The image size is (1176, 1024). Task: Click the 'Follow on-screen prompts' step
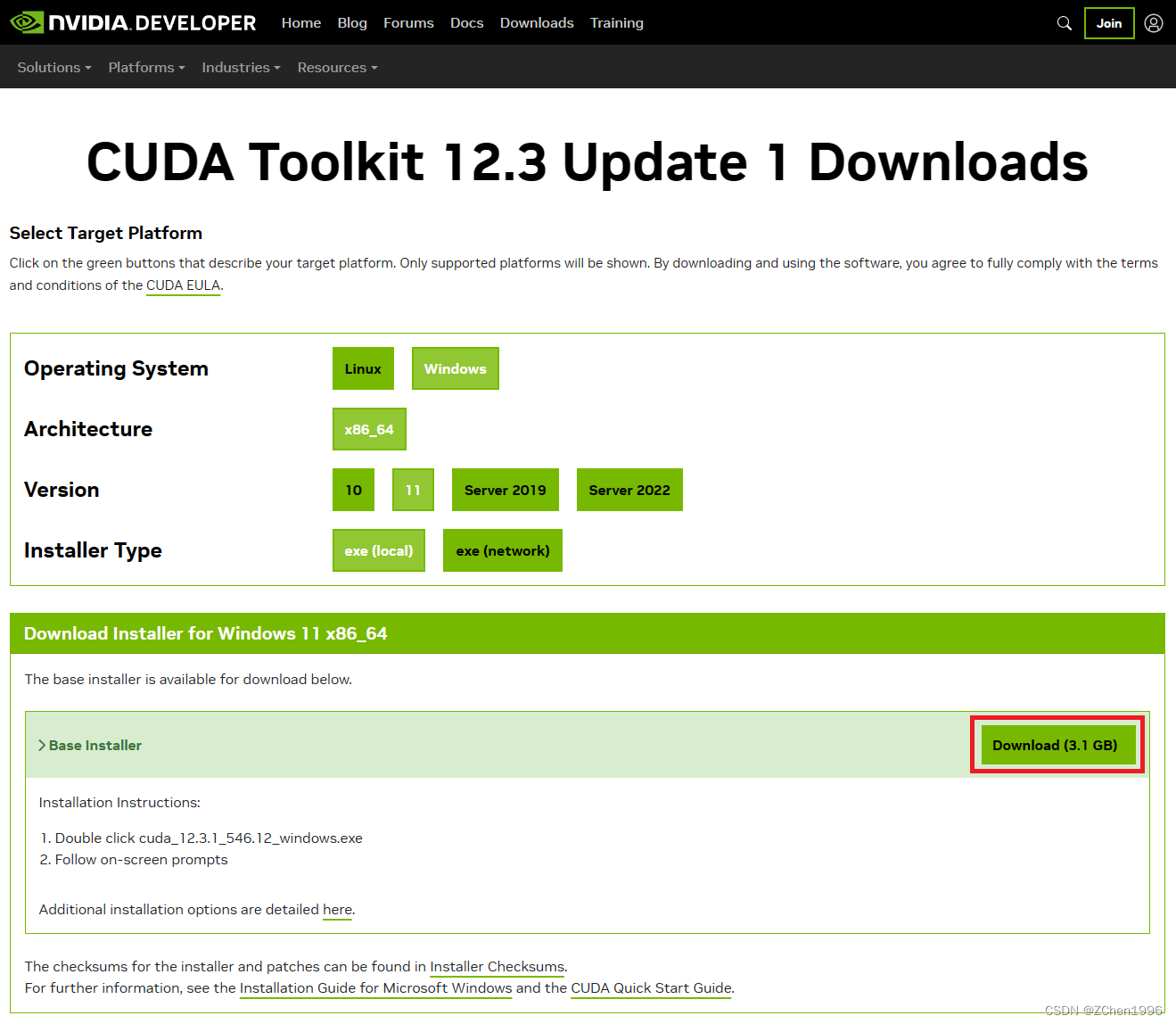(142, 860)
